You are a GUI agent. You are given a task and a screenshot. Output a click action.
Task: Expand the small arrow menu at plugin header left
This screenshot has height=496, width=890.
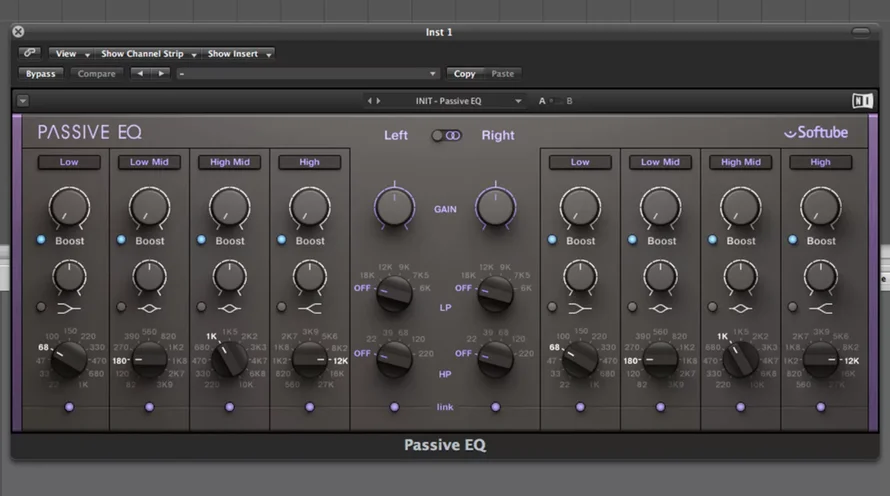23,101
